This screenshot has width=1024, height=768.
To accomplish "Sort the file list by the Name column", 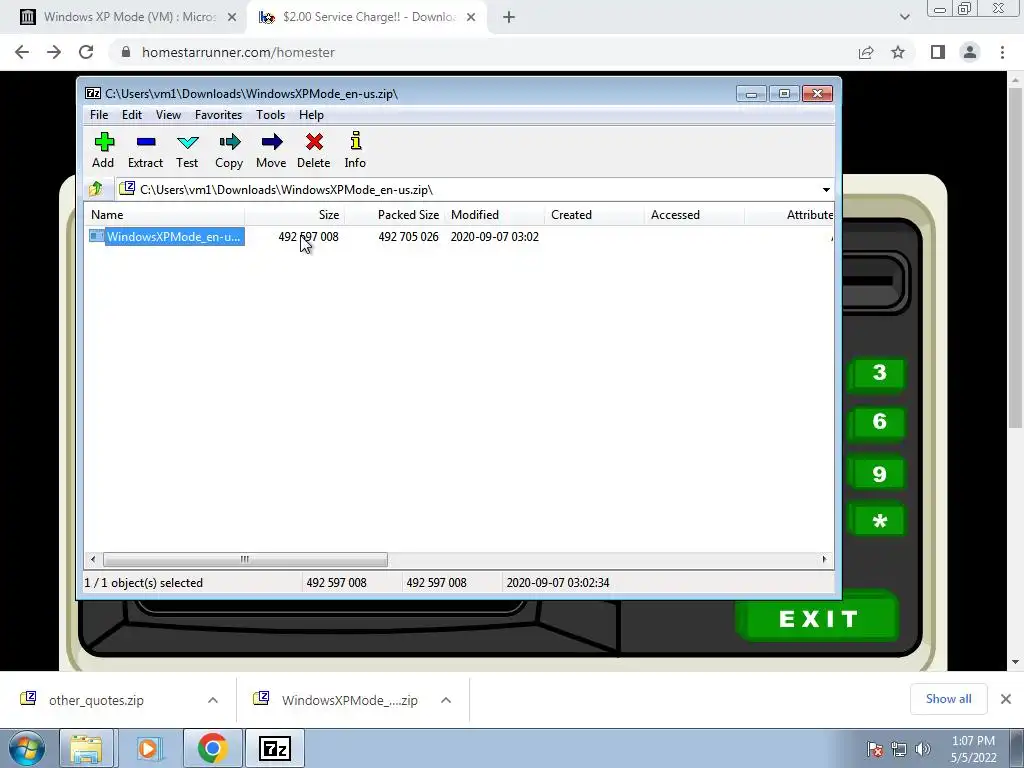I will click(x=164, y=215).
